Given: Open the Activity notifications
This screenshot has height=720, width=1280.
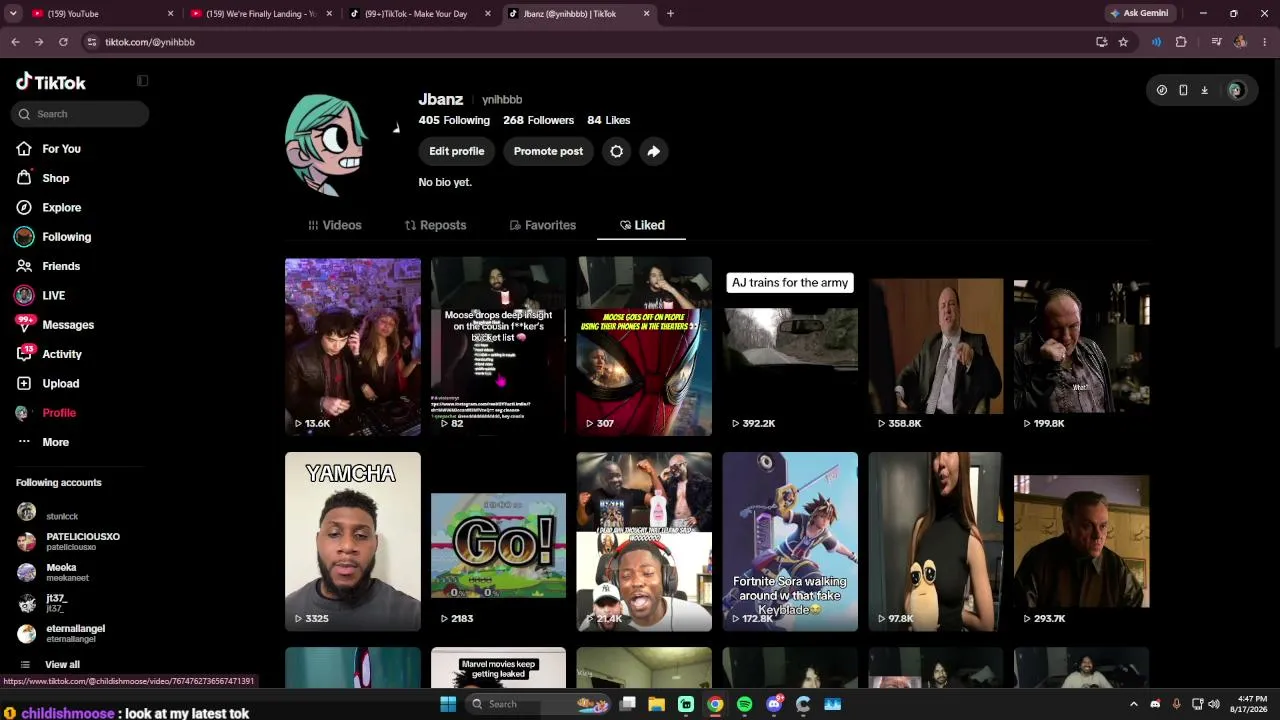Looking at the screenshot, I should (62, 354).
